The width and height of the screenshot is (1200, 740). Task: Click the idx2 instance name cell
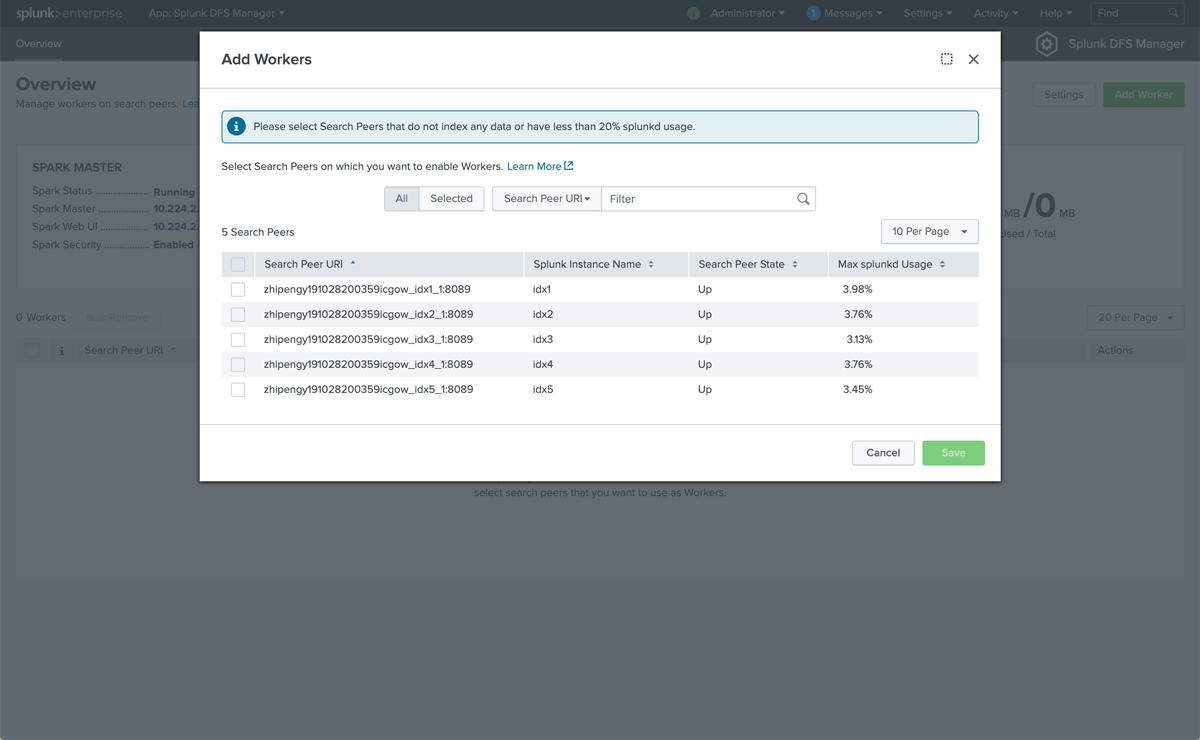[x=543, y=314]
